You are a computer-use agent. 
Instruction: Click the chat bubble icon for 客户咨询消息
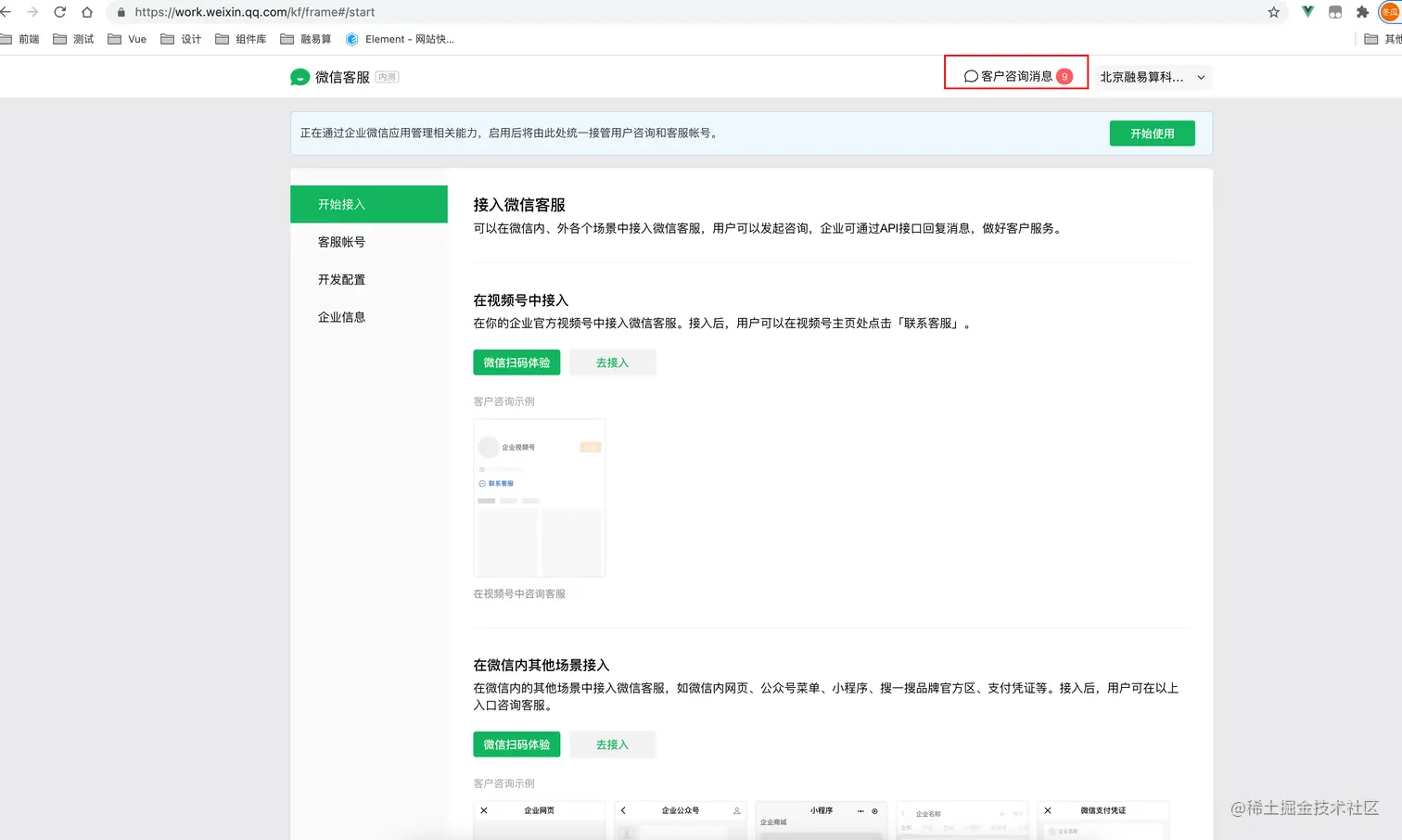click(971, 76)
